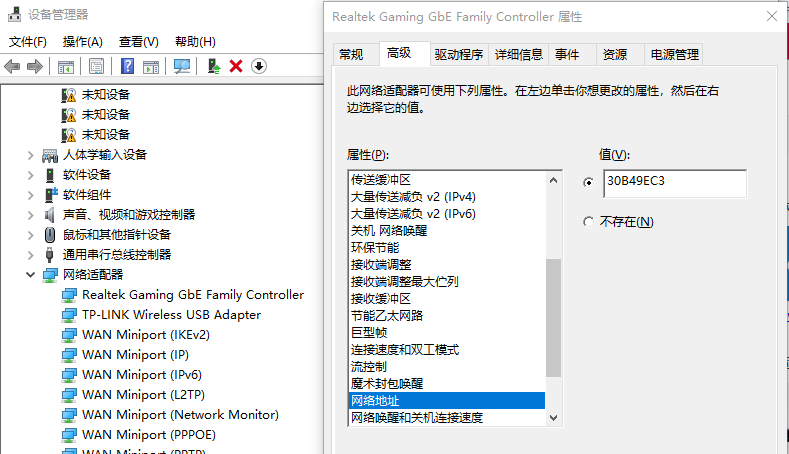Click the property list scroll up arrow
This screenshot has height=454, width=789.
[x=554, y=180]
